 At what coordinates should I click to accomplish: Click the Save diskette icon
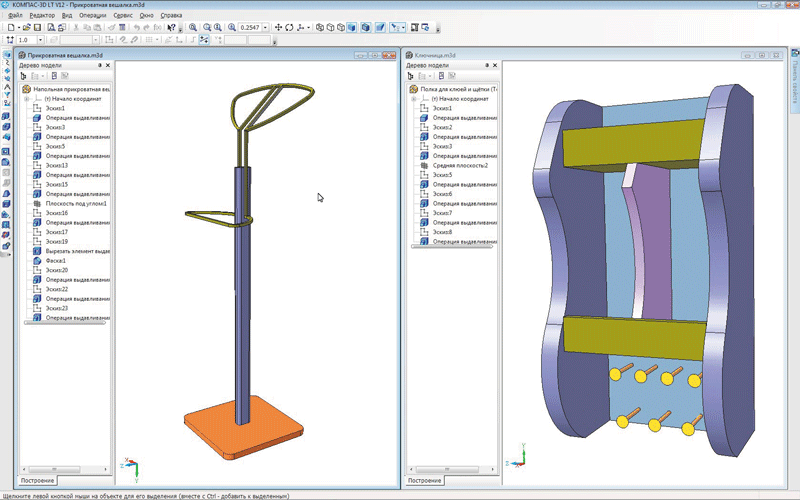(38, 27)
